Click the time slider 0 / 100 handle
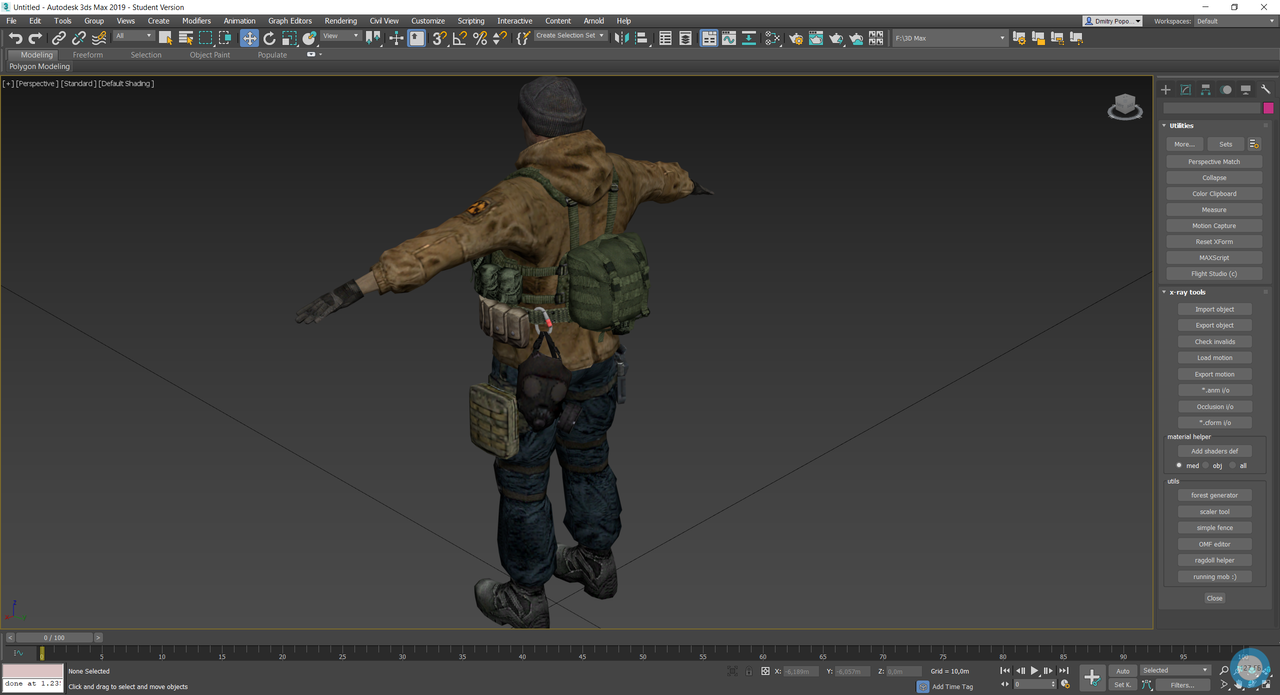 [x=54, y=637]
